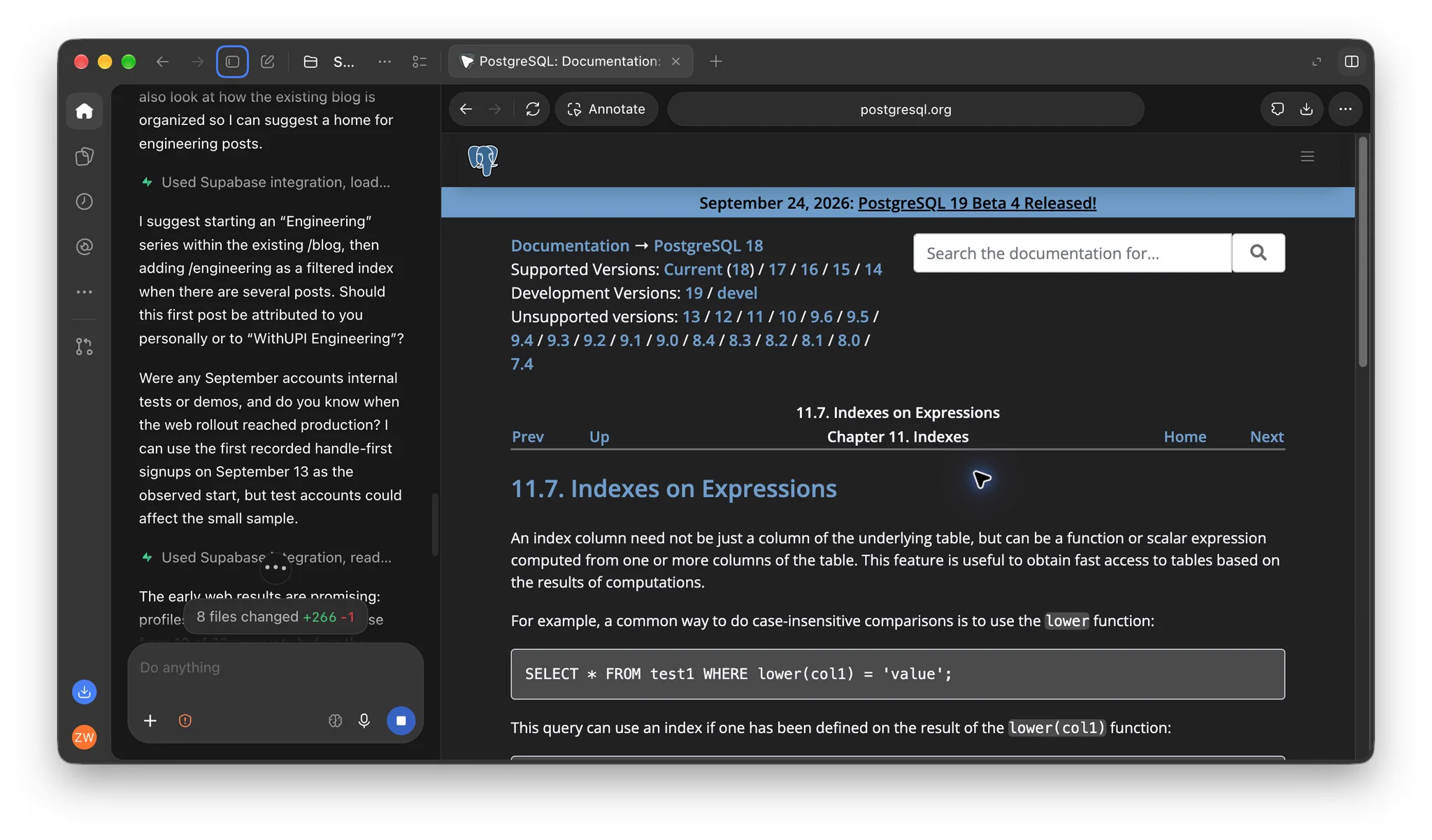
Task: Open the Documentation breadcrumb link
Action: tap(570, 246)
